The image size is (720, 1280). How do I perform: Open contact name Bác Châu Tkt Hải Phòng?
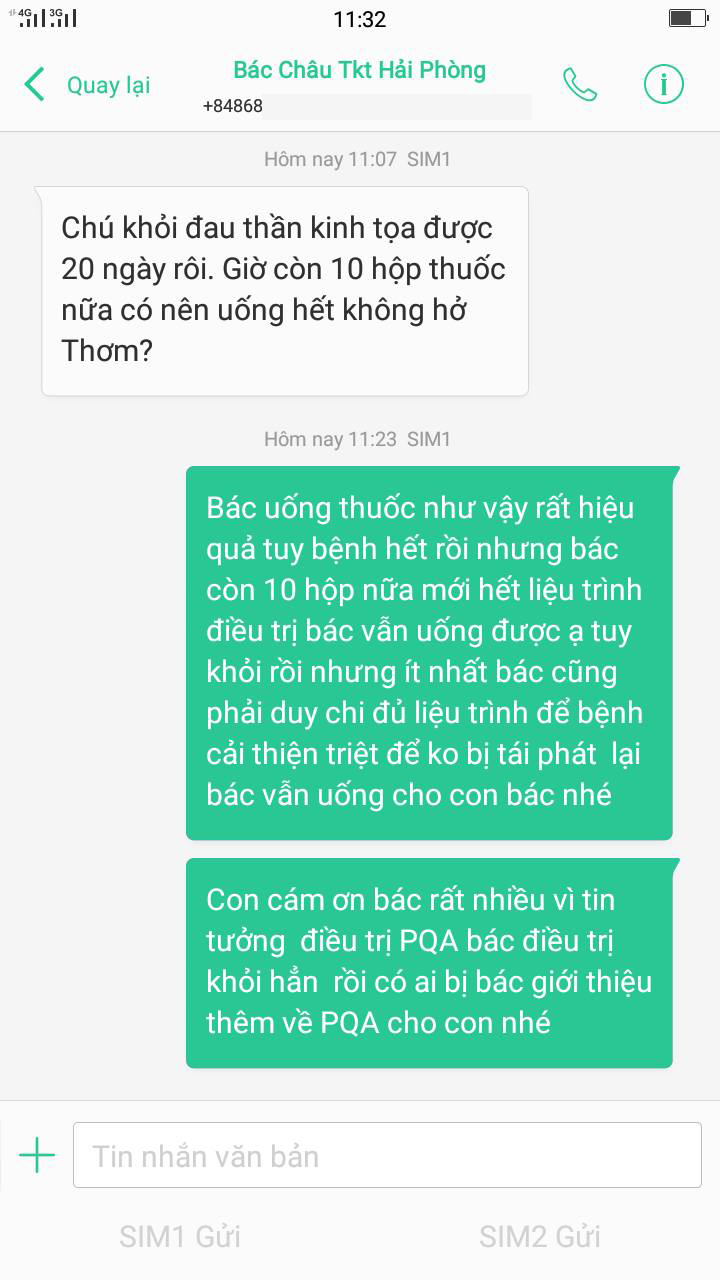(x=359, y=70)
